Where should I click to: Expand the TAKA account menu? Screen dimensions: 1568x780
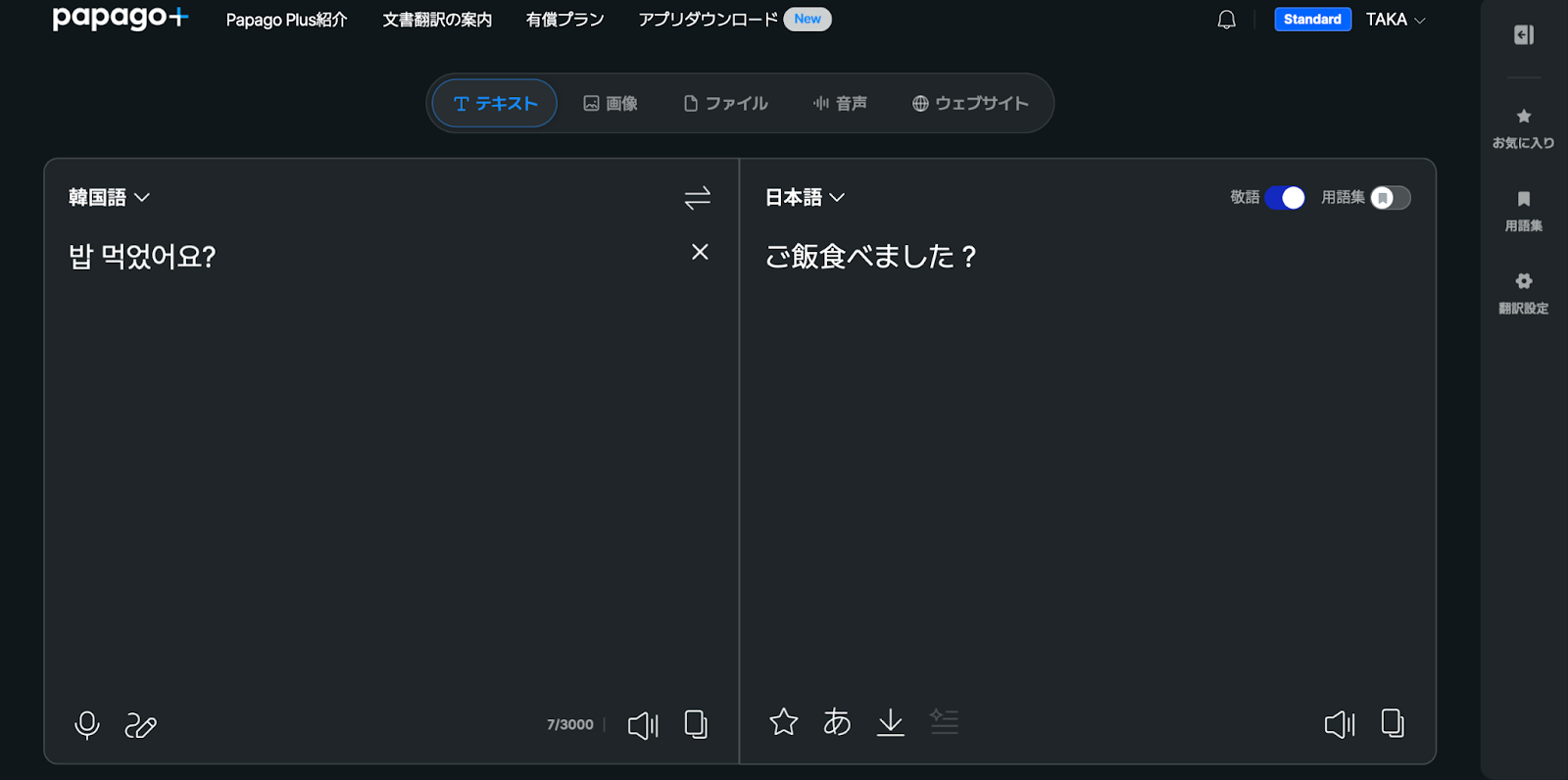(1396, 20)
